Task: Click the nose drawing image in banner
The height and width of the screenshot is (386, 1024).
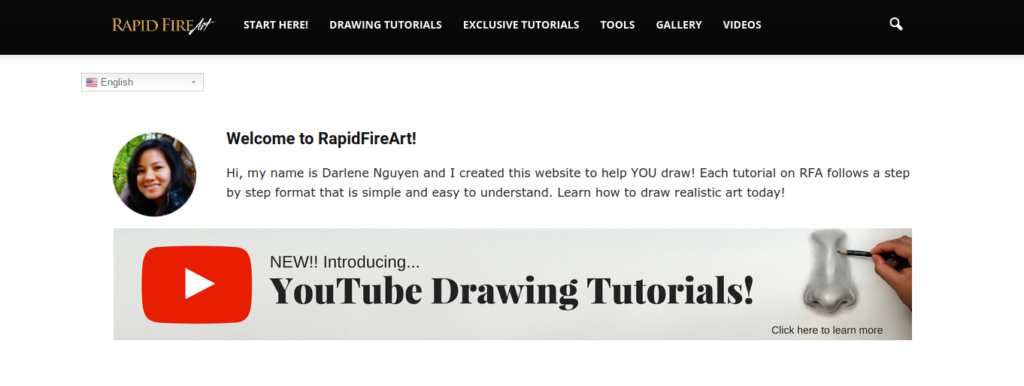Action: (x=827, y=273)
